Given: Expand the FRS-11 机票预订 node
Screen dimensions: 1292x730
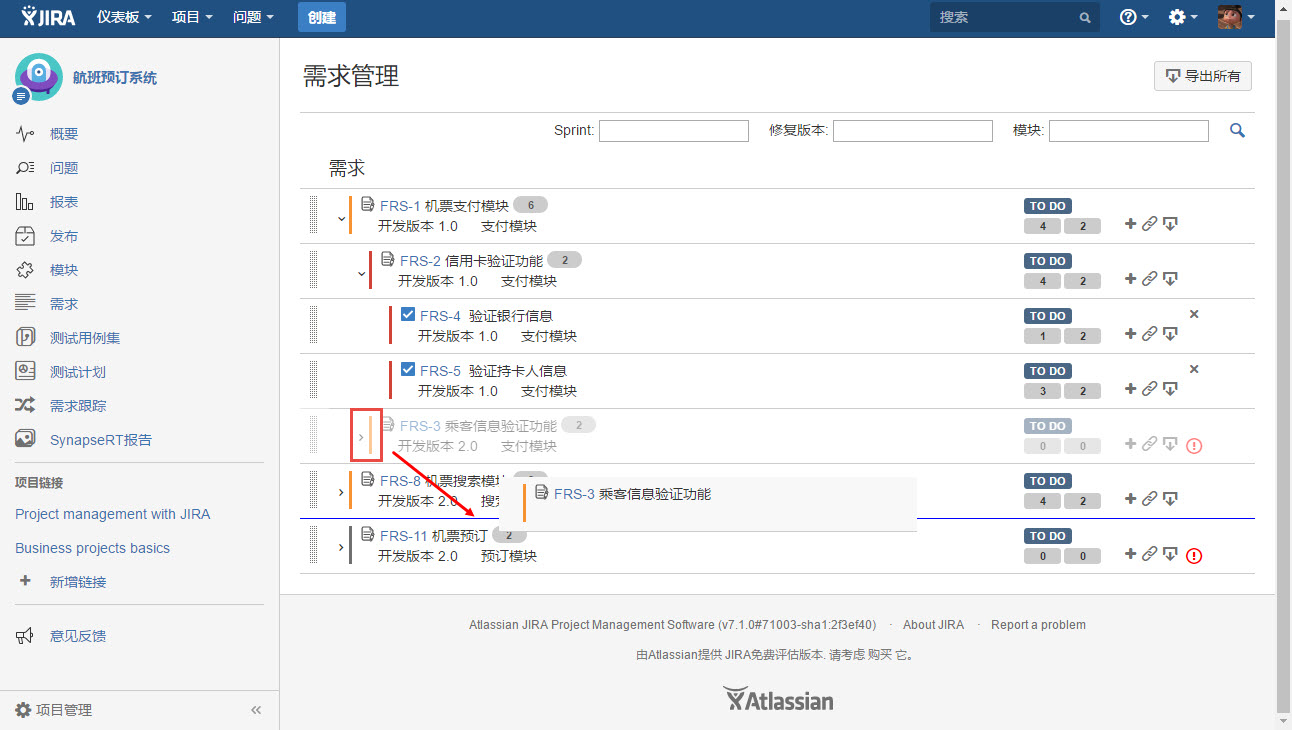Looking at the screenshot, I should tap(341, 547).
